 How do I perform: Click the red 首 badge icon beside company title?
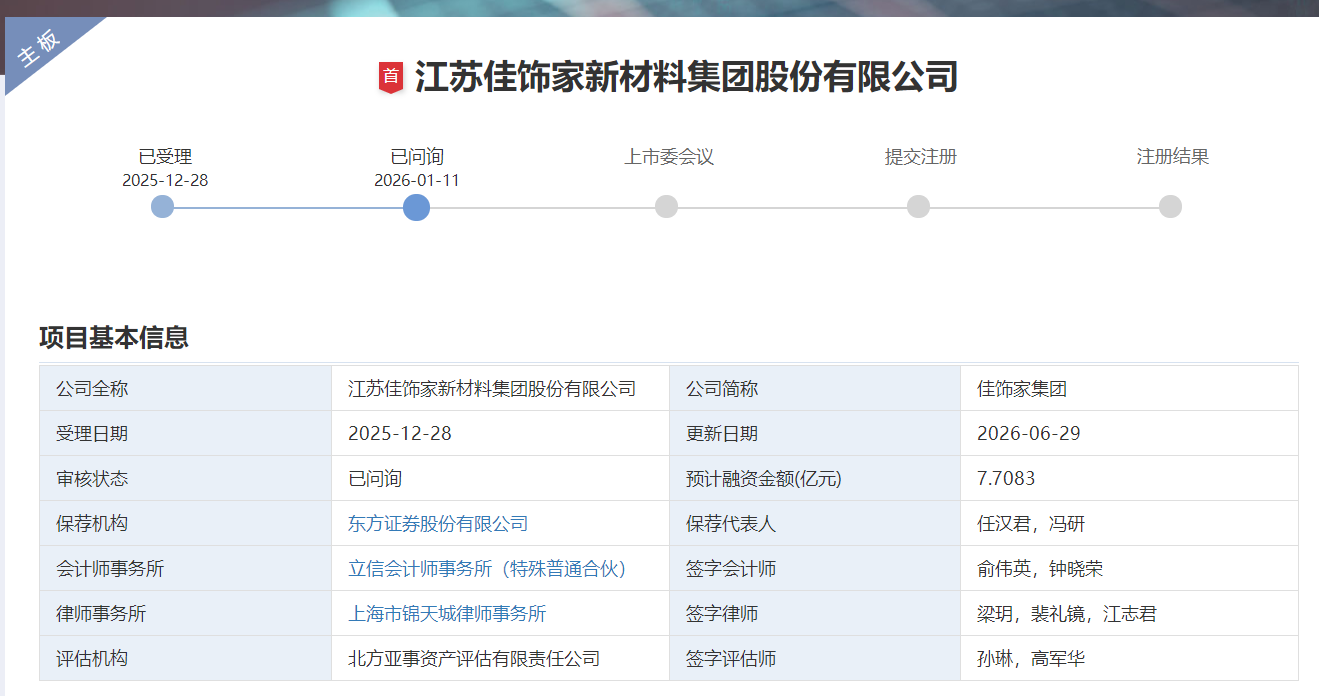391,77
